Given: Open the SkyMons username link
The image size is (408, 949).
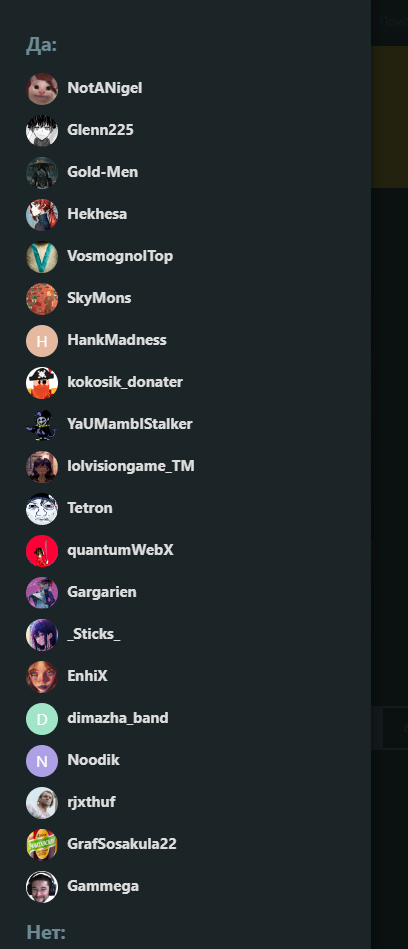Looking at the screenshot, I should (99, 298).
